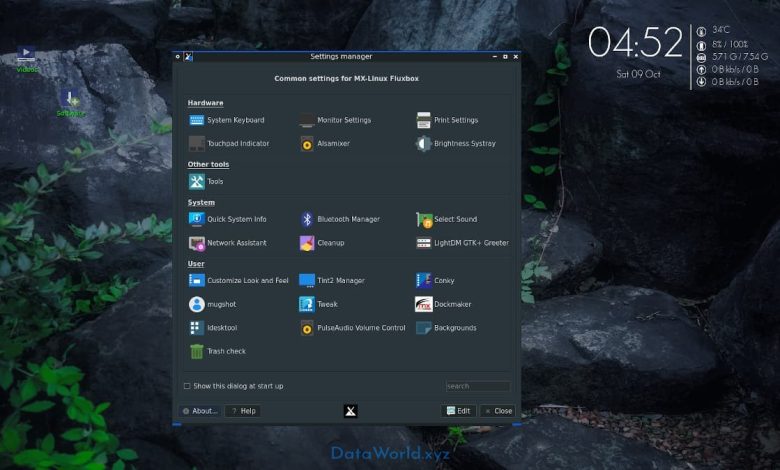Open the Dockmaker icon

click(x=424, y=304)
